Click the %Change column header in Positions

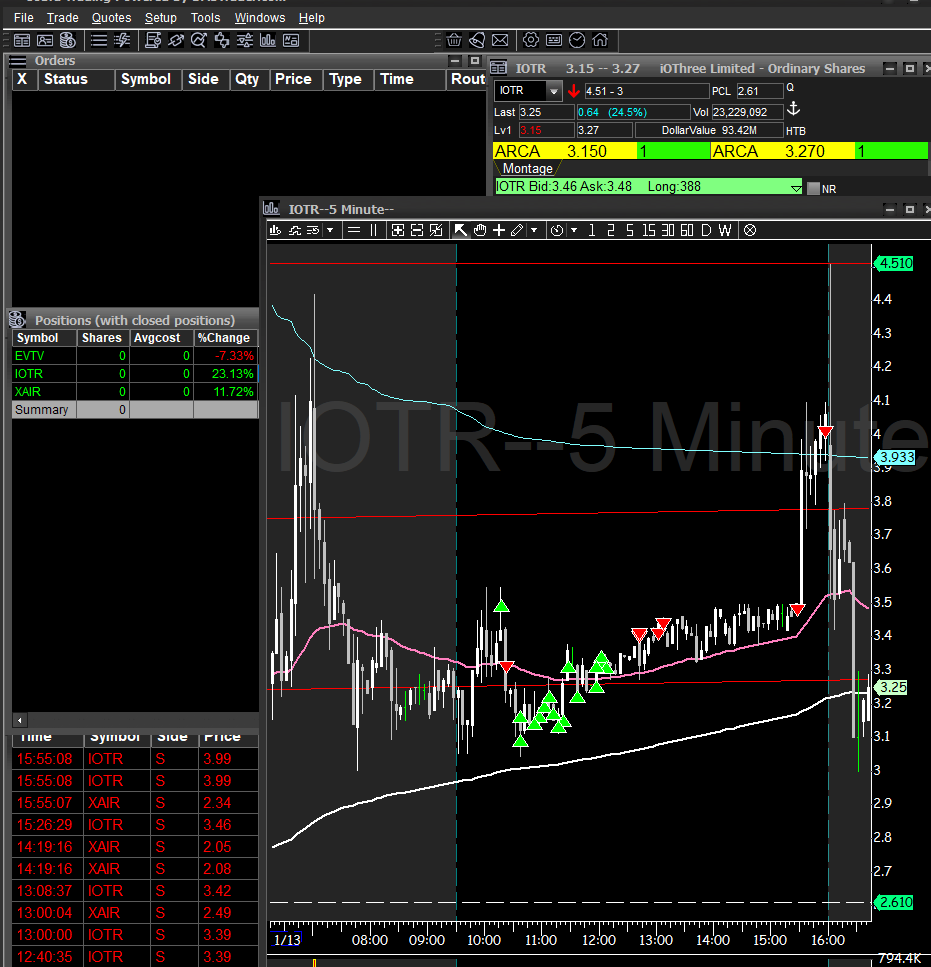225,338
